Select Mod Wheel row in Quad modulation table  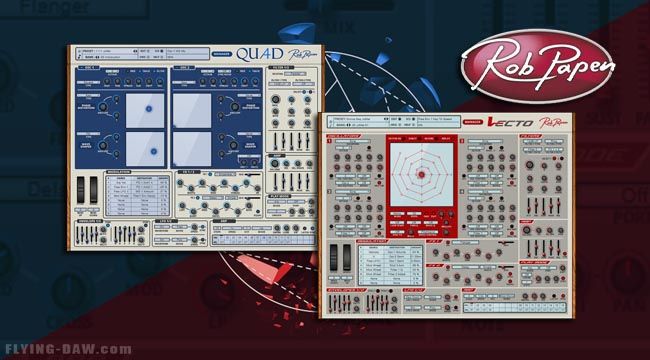[138, 196]
